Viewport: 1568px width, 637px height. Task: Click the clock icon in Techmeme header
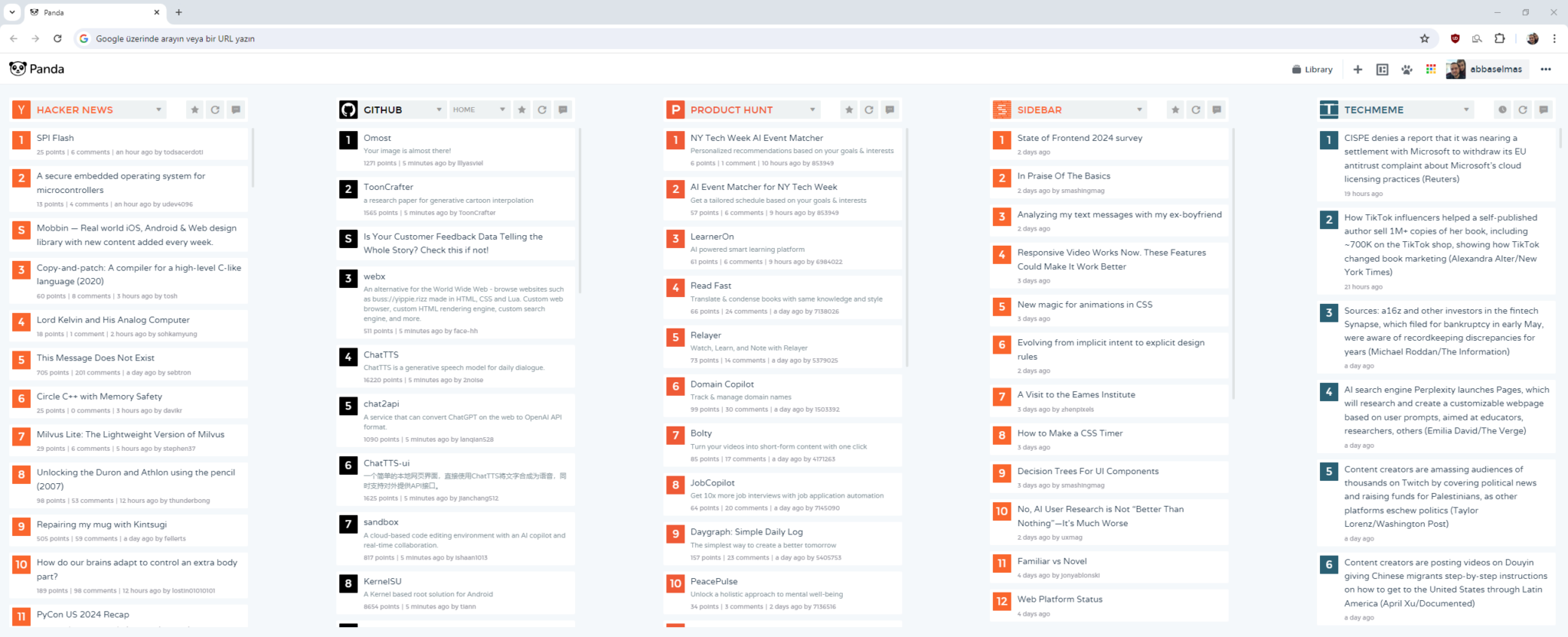(1502, 110)
